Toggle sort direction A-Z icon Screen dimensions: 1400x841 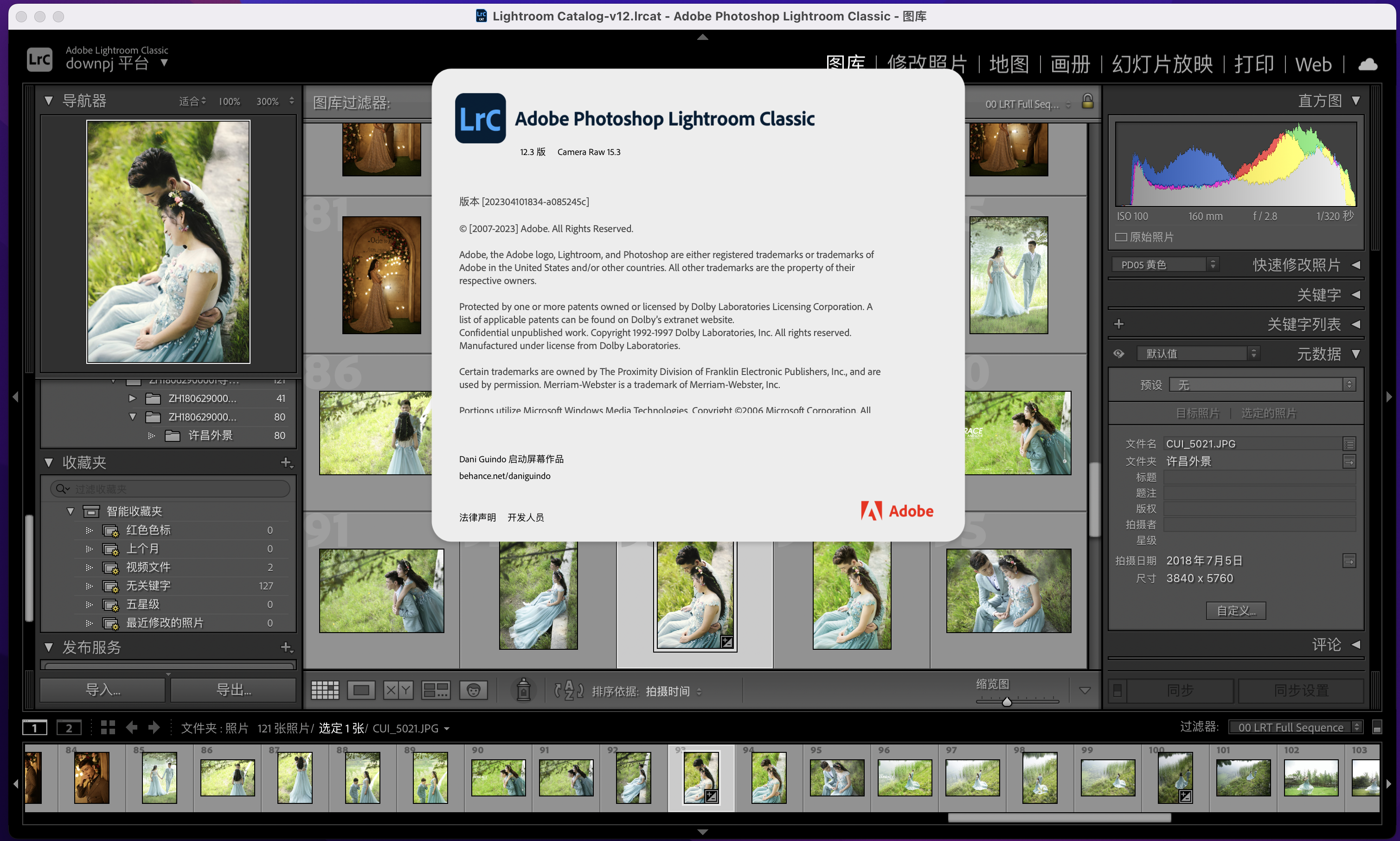tap(569, 690)
